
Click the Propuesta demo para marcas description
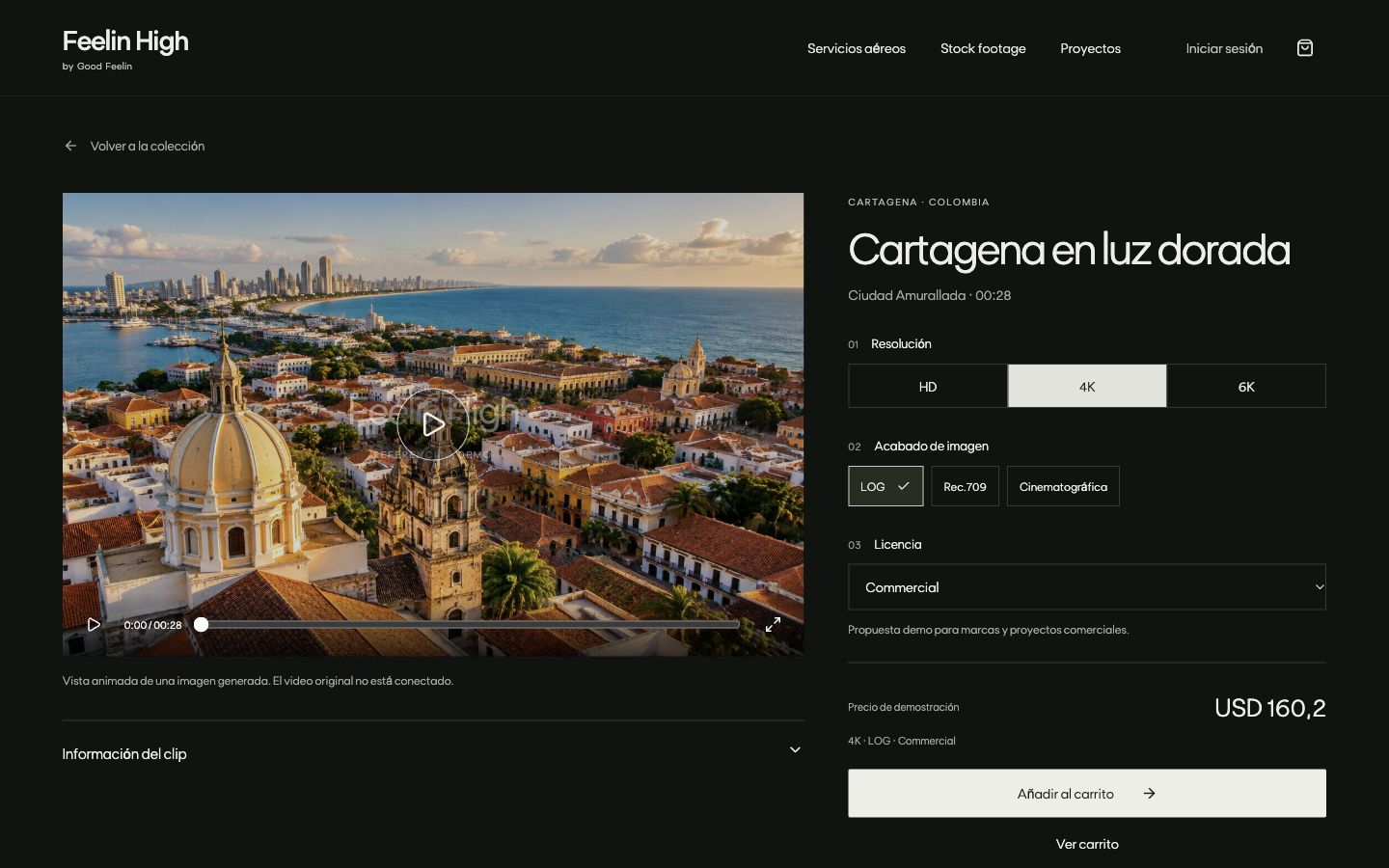[989, 630]
